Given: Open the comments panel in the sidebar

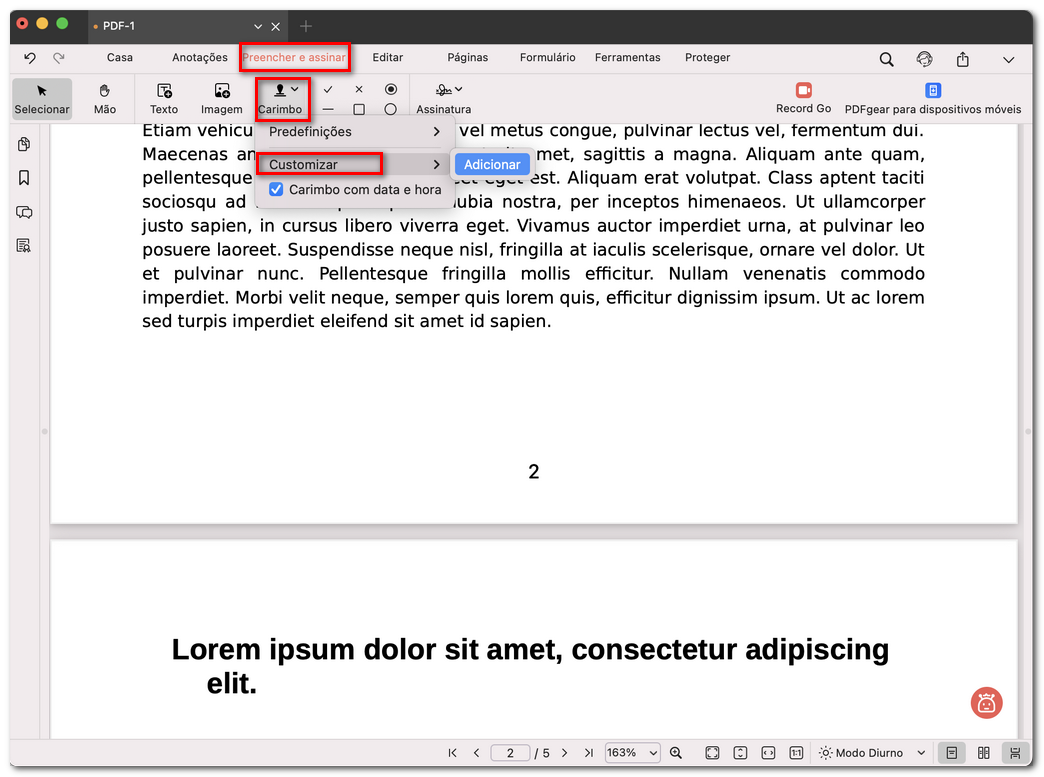Looking at the screenshot, I should point(23,212).
